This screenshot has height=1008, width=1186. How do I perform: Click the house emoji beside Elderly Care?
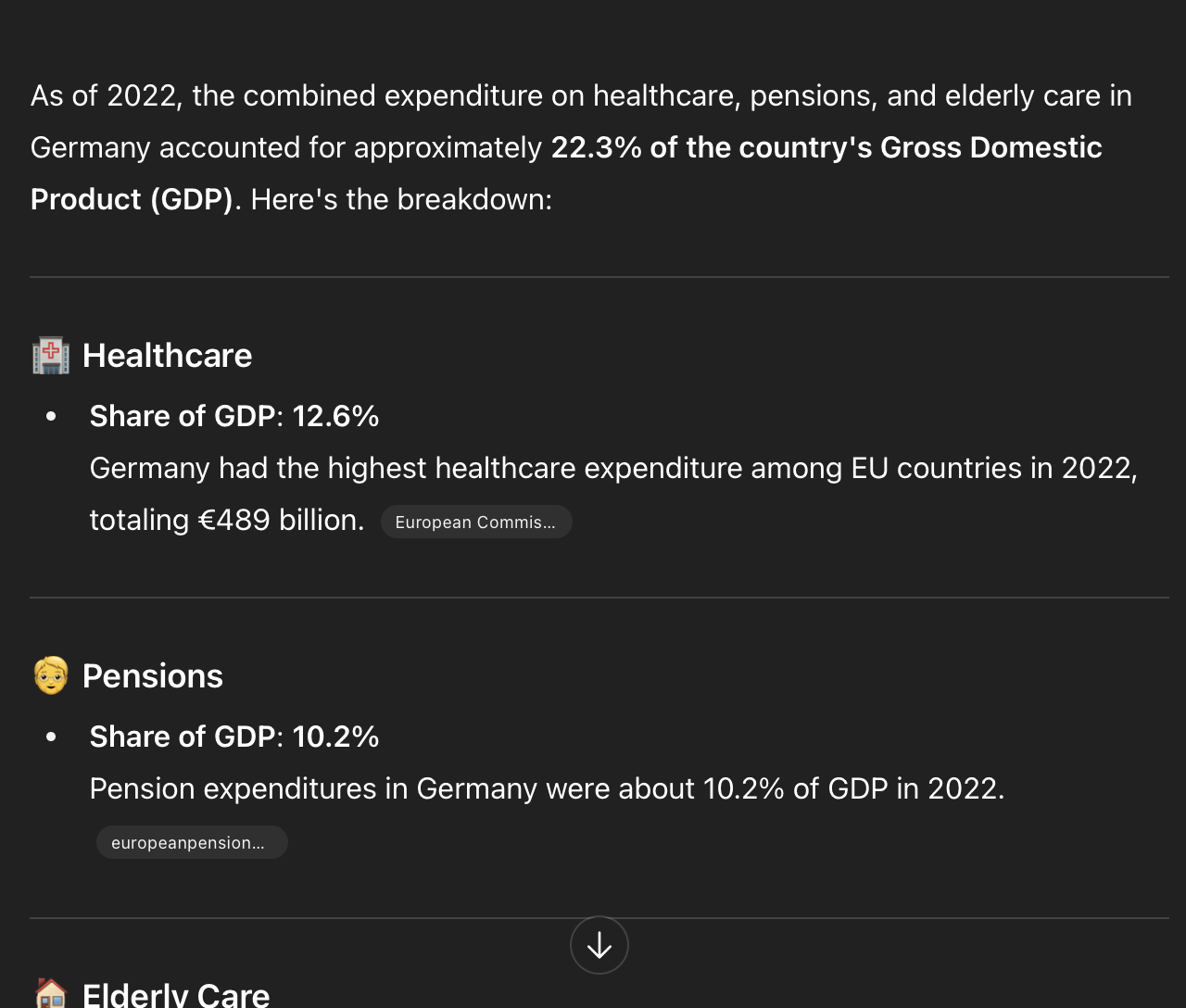51,993
